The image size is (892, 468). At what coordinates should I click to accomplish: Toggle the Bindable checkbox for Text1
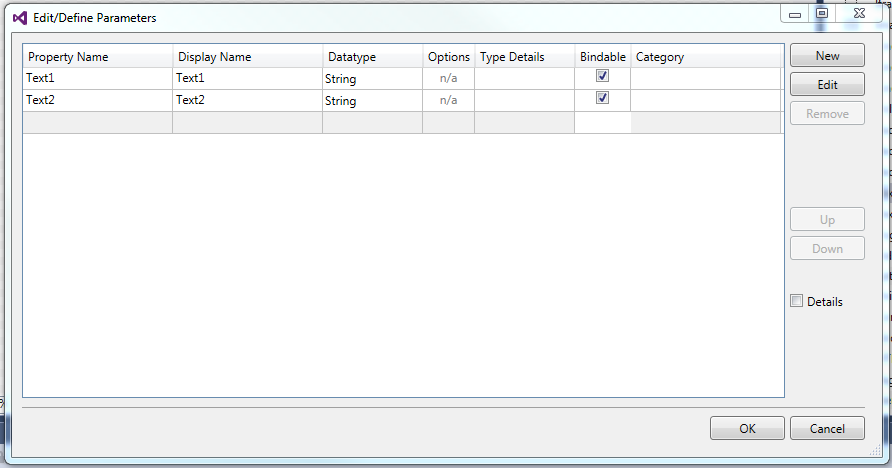[x=602, y=76]
